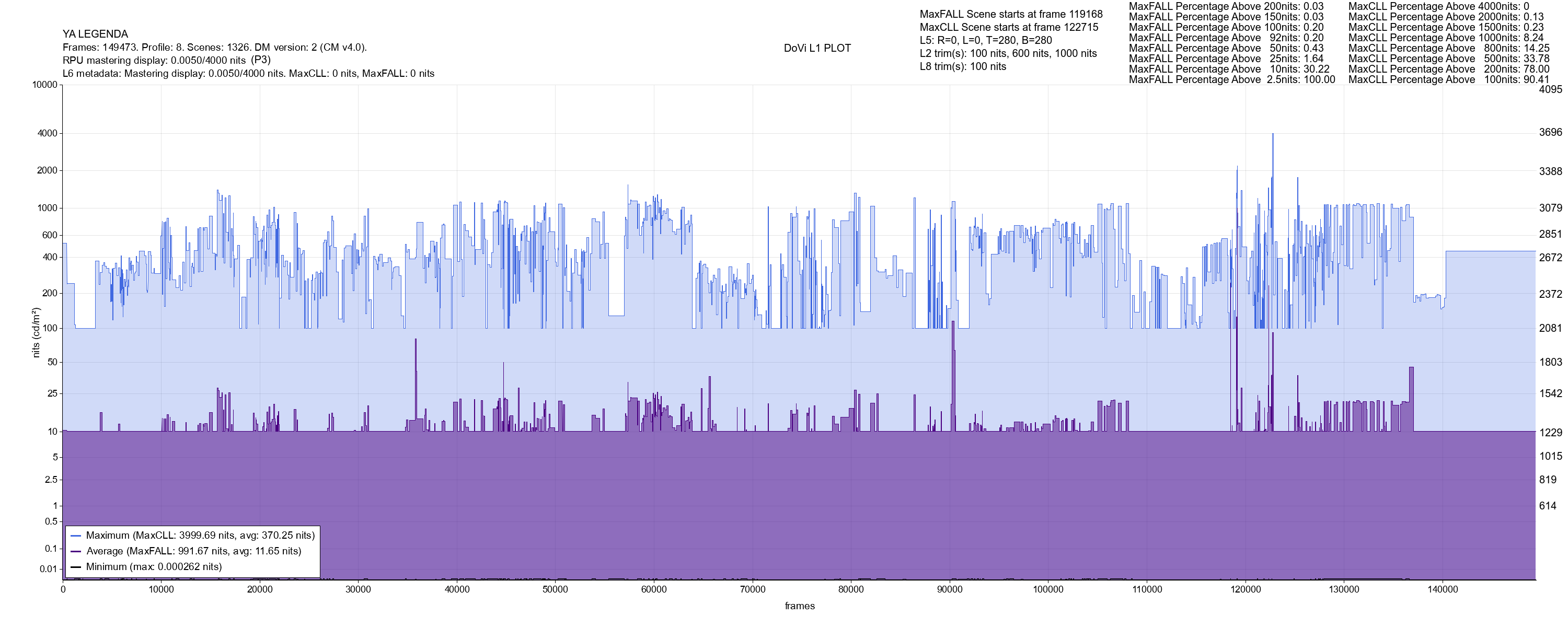Image resolution: width=1568 pixels, height=627 pixels.
Task: Click the RPU mastering display info line
Action: pyautogui.click(x=166, y=60)
